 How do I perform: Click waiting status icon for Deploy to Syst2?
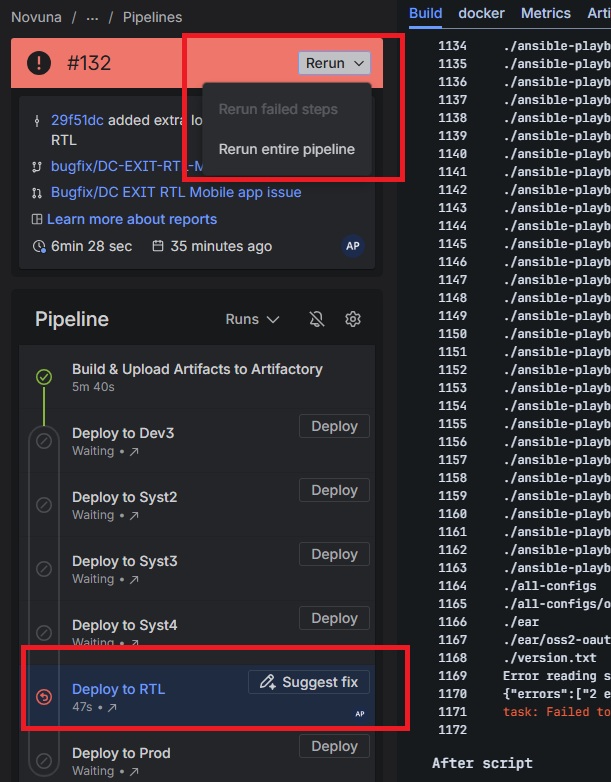[x=44, y=505]
